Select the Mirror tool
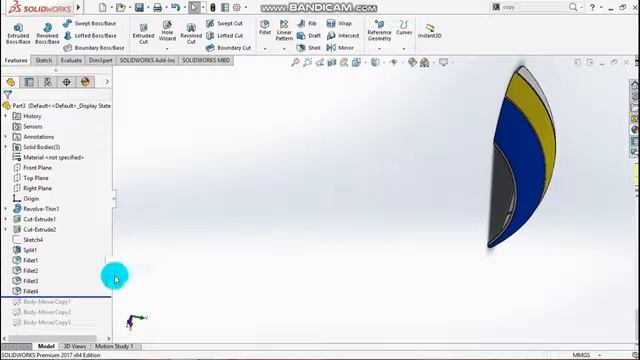640x360 pixels. (x=340, y=48)
